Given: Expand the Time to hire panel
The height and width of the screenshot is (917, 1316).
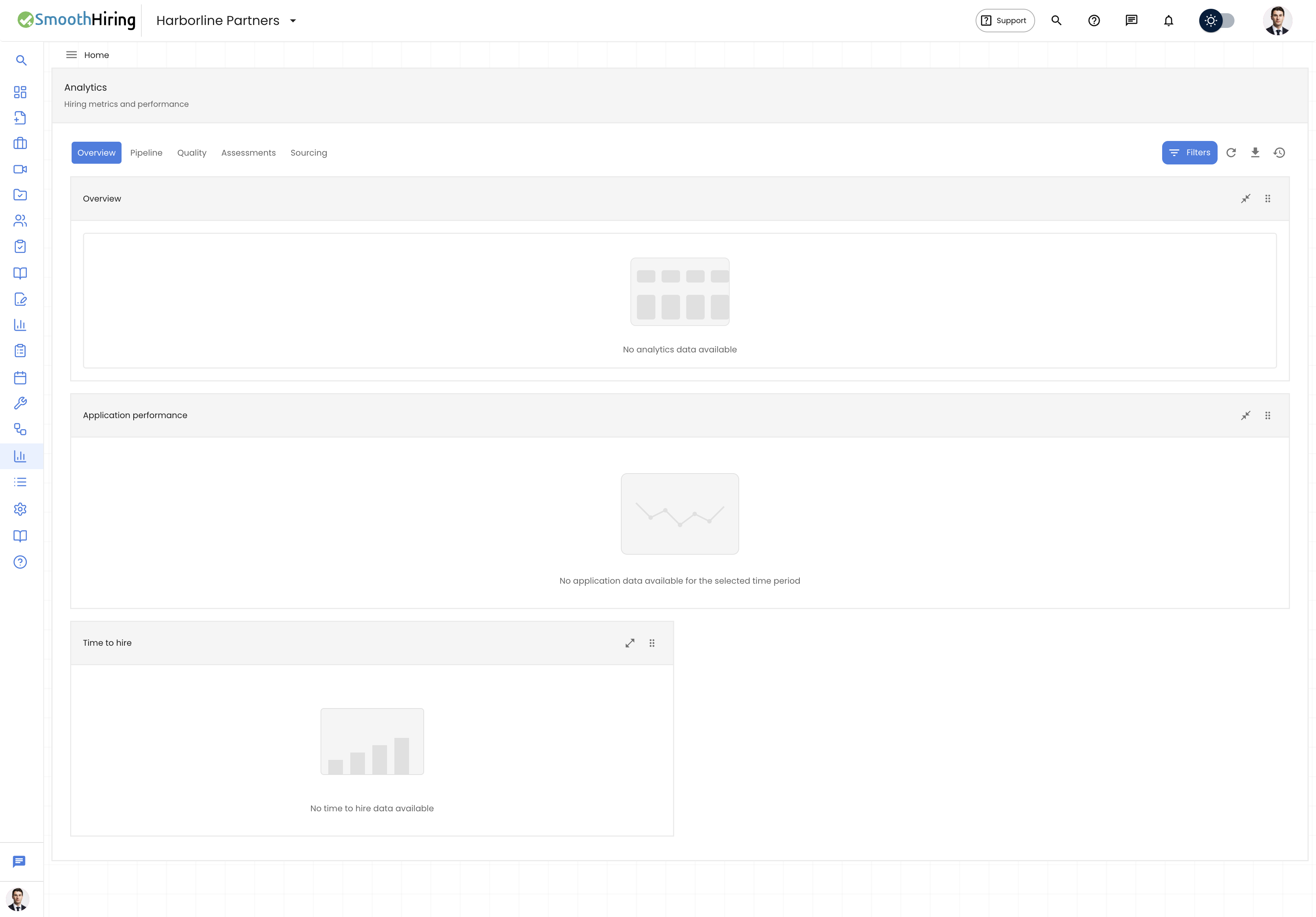Looking at the screenshot, I should (630, 643).
